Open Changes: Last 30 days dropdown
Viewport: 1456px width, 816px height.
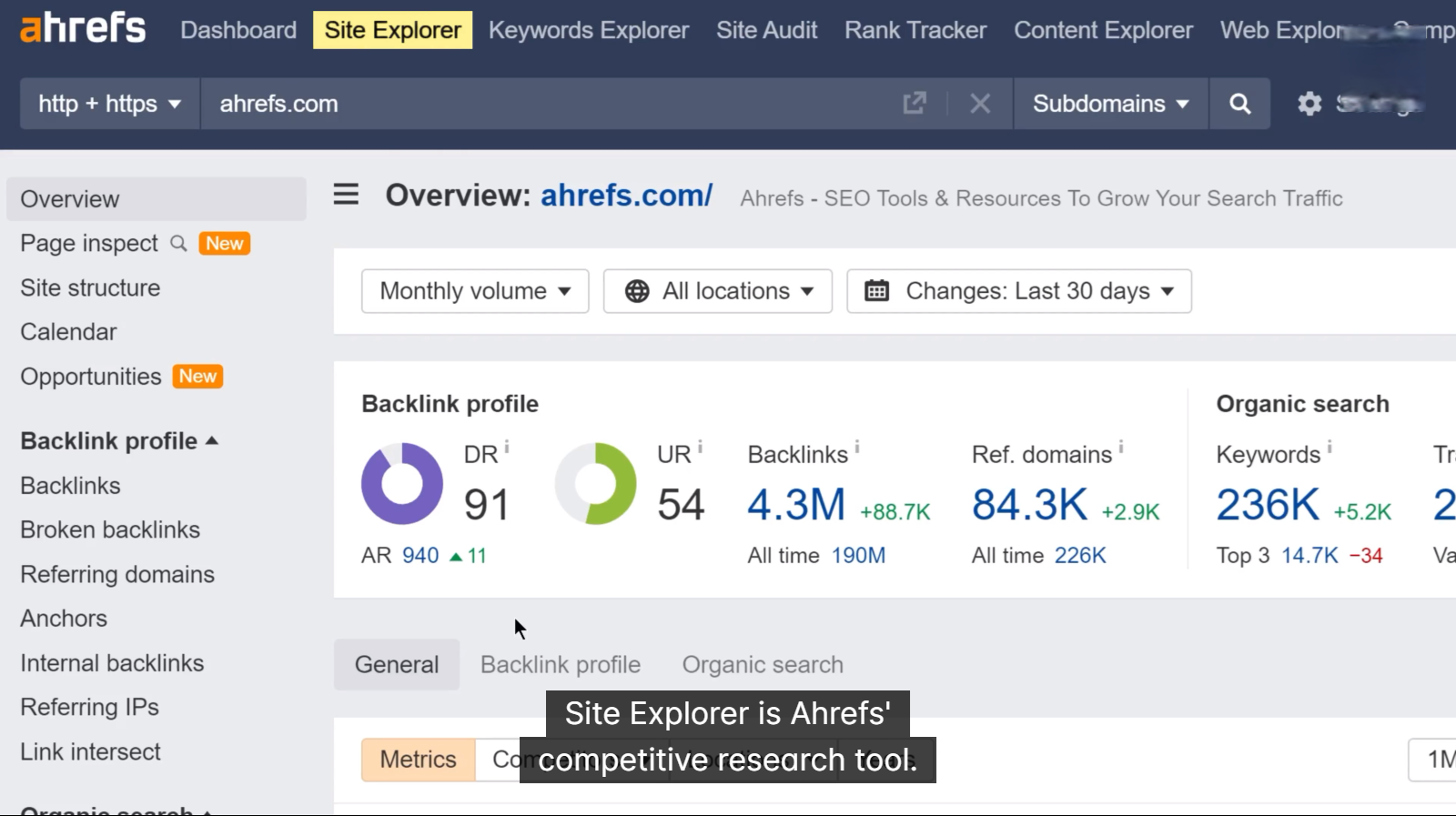[1019, 291]
